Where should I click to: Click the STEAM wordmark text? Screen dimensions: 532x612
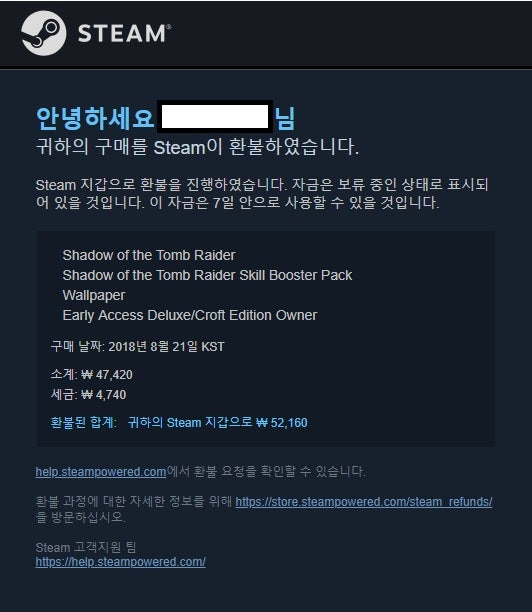click(124, 33)
